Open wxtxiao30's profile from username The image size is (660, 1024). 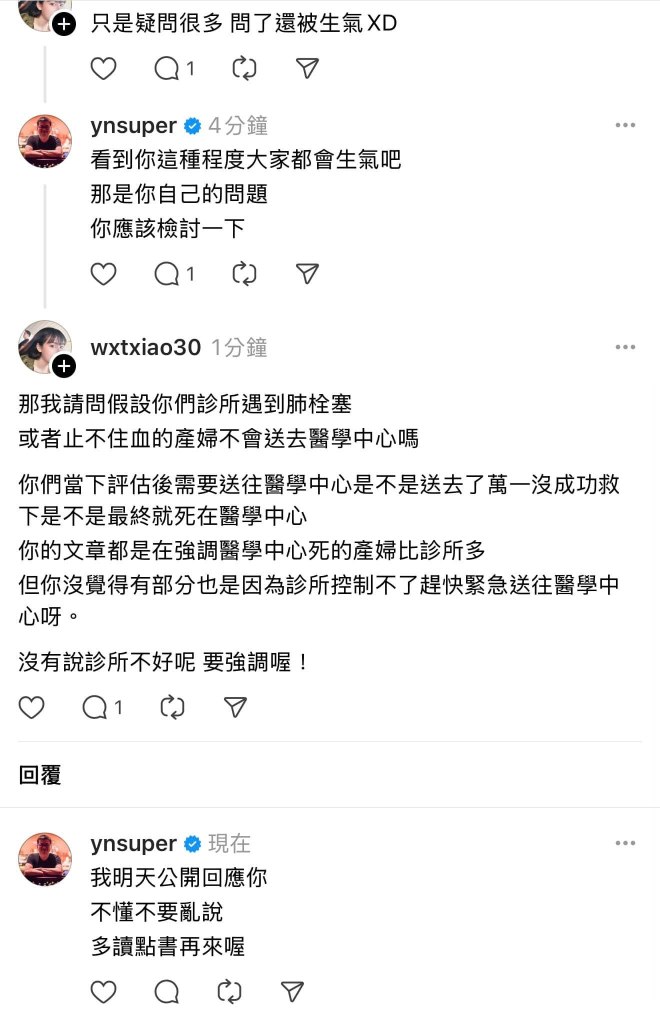coord(145,348)
